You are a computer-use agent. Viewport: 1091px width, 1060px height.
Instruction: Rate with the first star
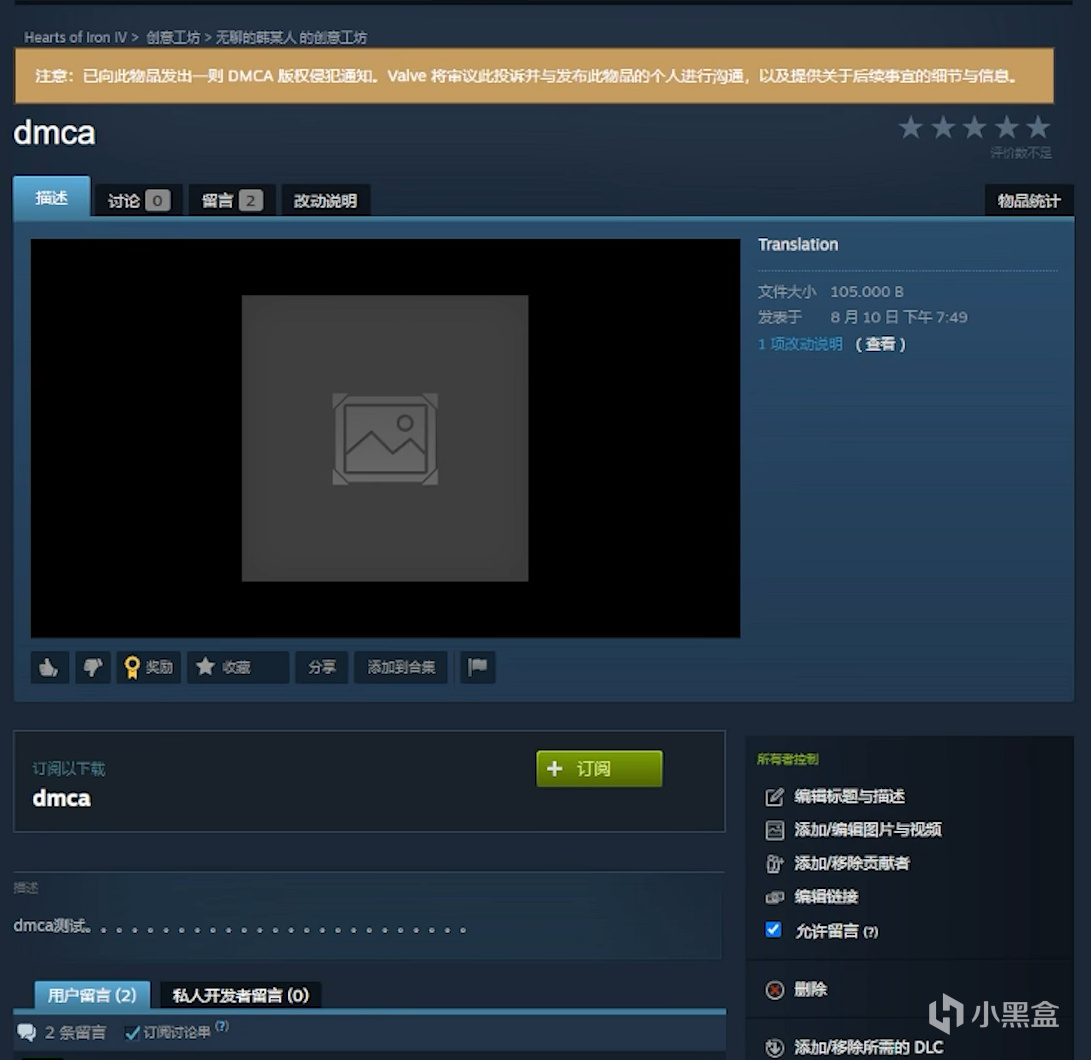[911, 127]
